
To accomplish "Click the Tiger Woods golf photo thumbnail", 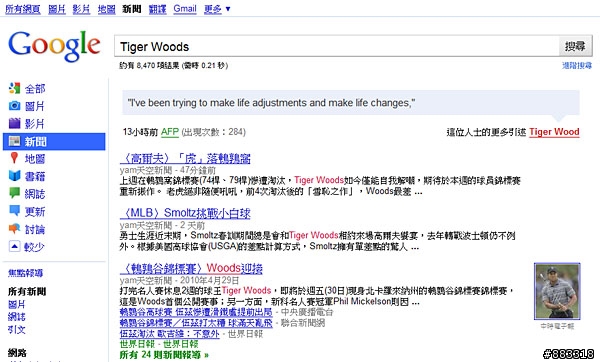I will tap(557, 291).
